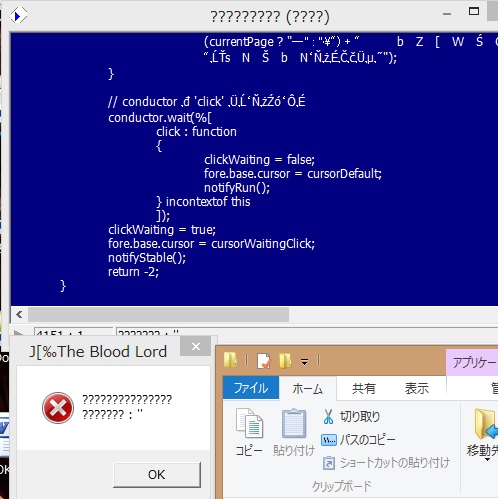Close the Blood Lord error dialog

tap(196, 347)
